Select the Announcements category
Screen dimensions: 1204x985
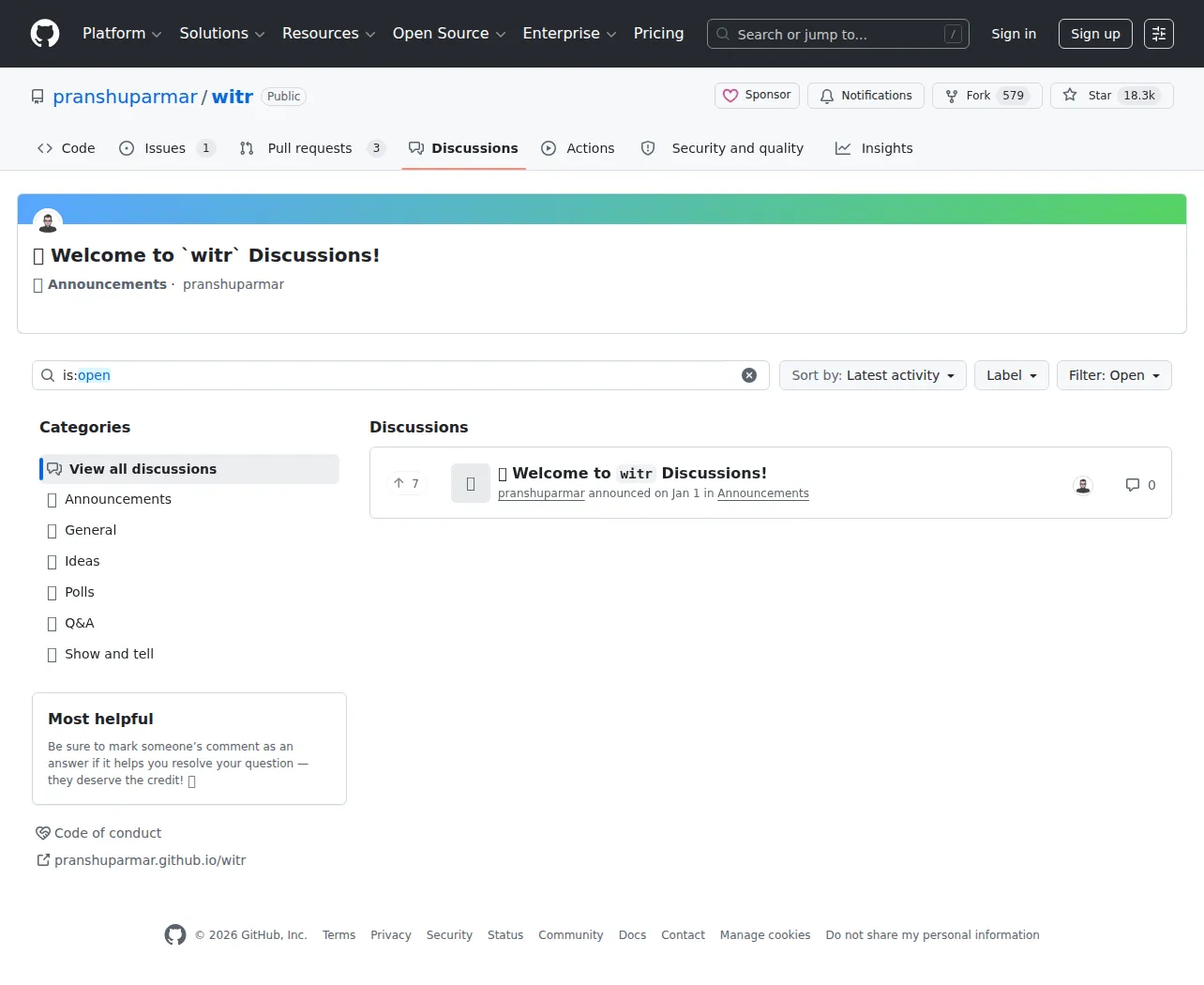click(189, 499)
